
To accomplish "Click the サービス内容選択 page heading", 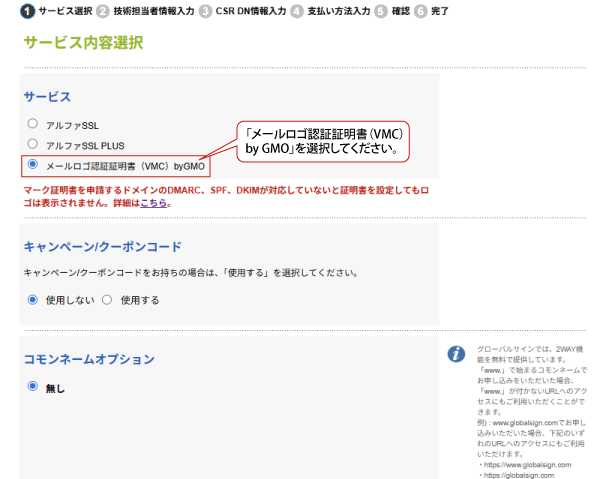I will coord(83,42).
